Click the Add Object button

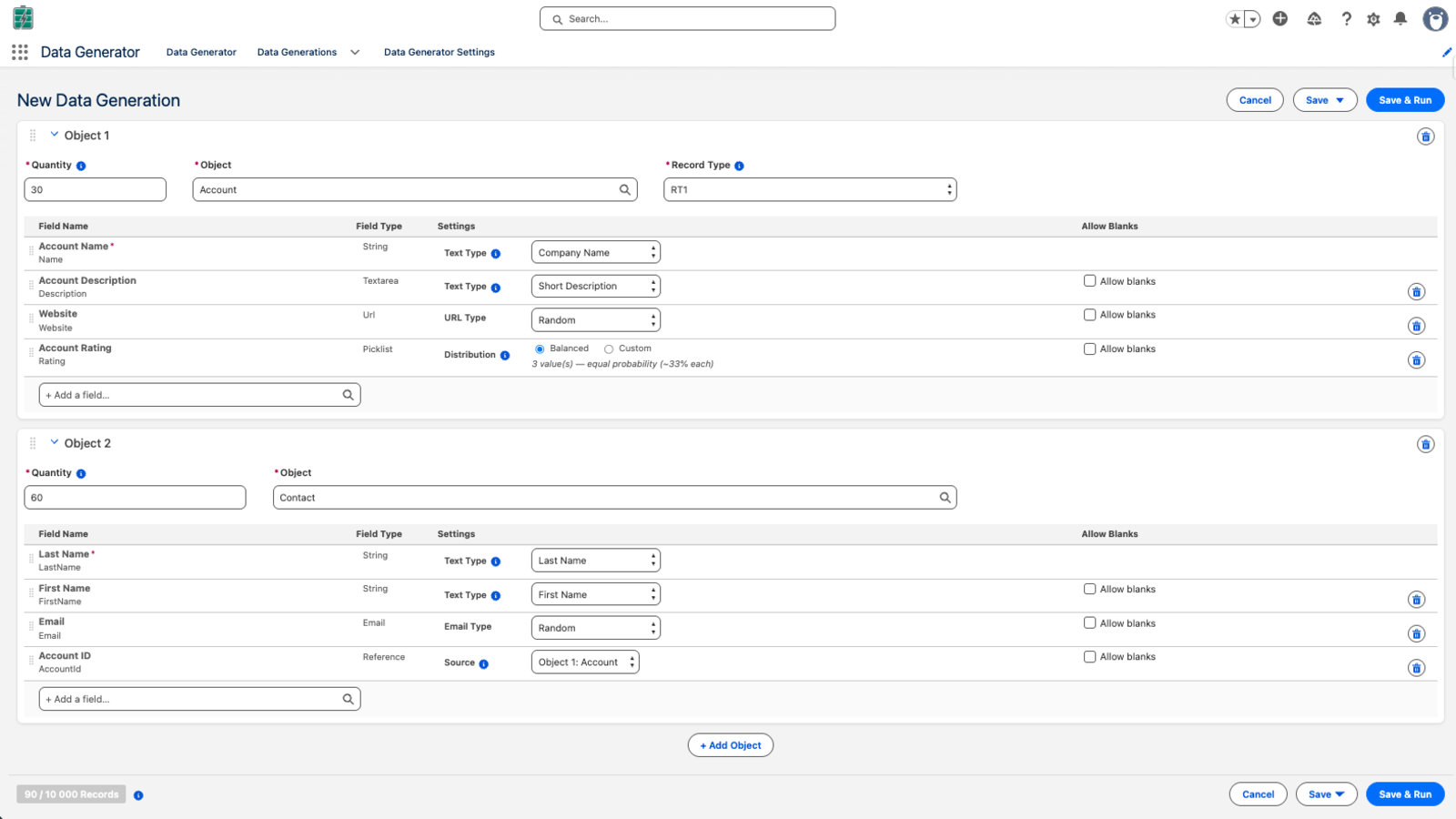(x=731, y=745)
